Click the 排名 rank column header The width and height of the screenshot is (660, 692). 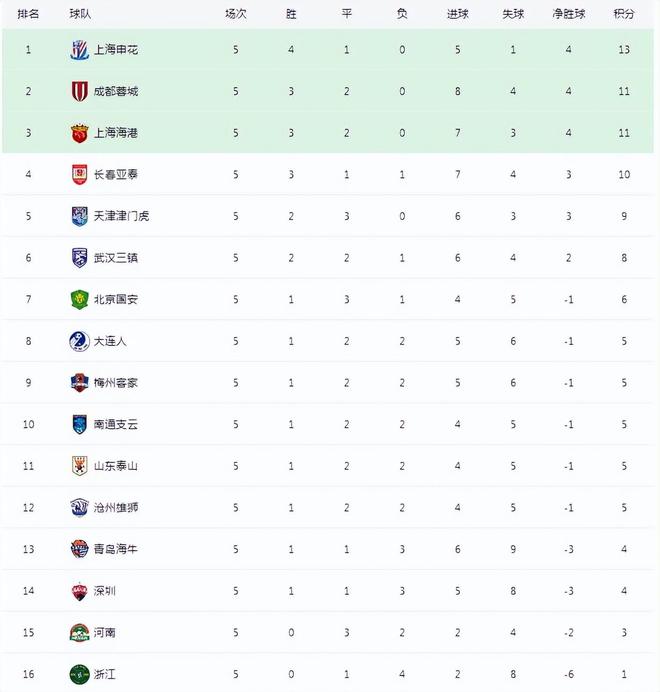click(28, 14)
